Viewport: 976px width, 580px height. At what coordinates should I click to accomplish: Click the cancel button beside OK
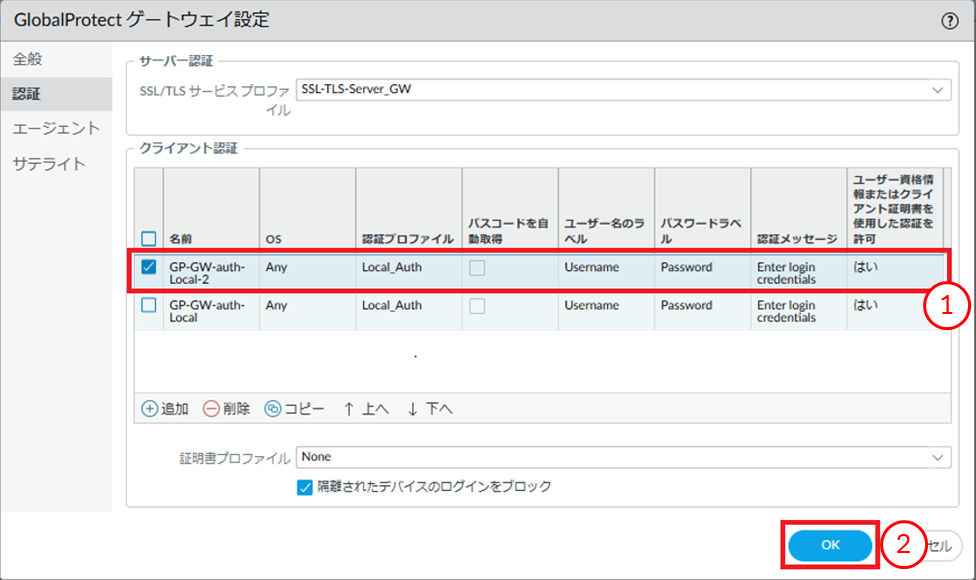tap(940, 545)
